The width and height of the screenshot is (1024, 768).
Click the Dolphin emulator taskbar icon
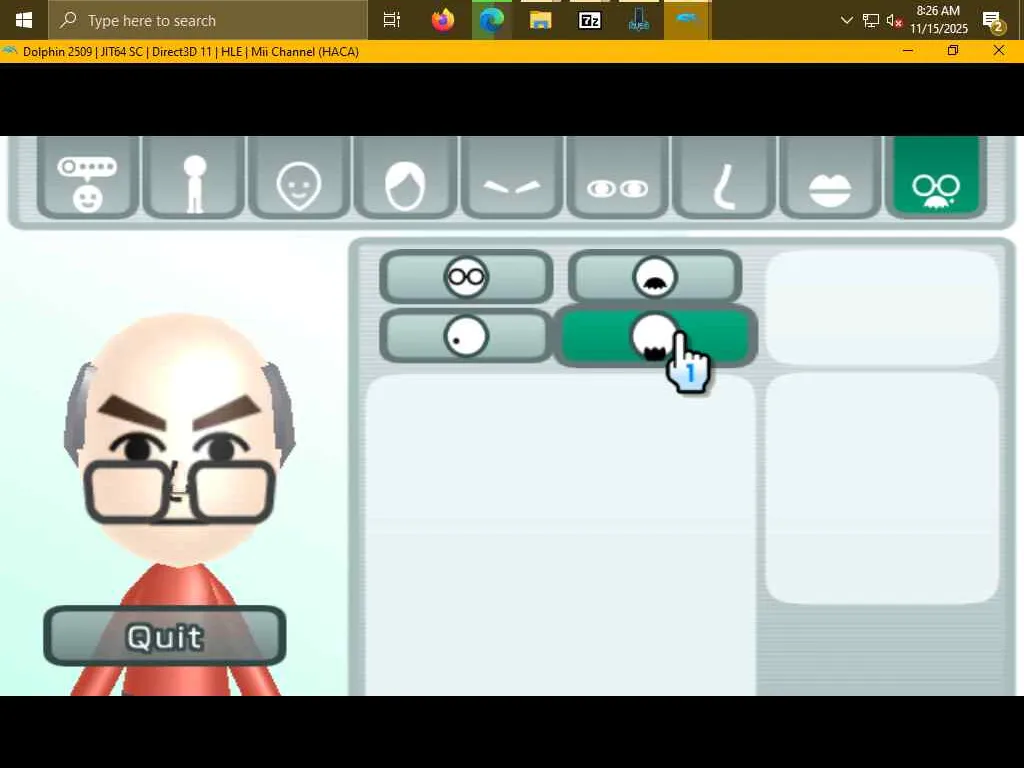pyautogui.click(x=687, y=20)
